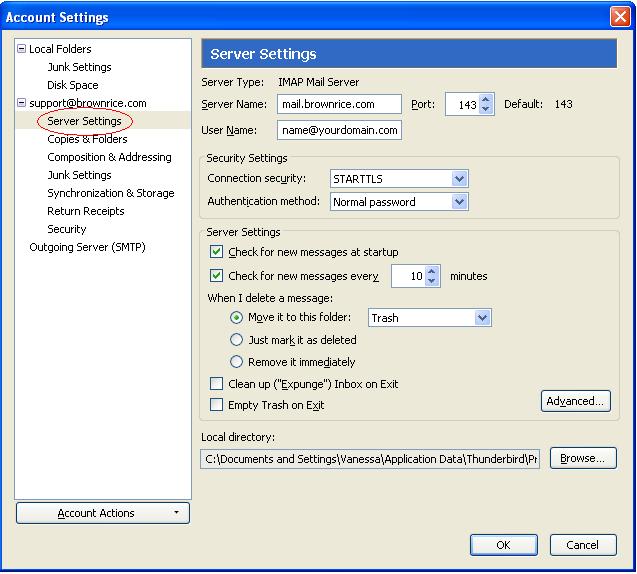Select Remove it immediately option
The image size is (637, 574).
pos(236,362)
